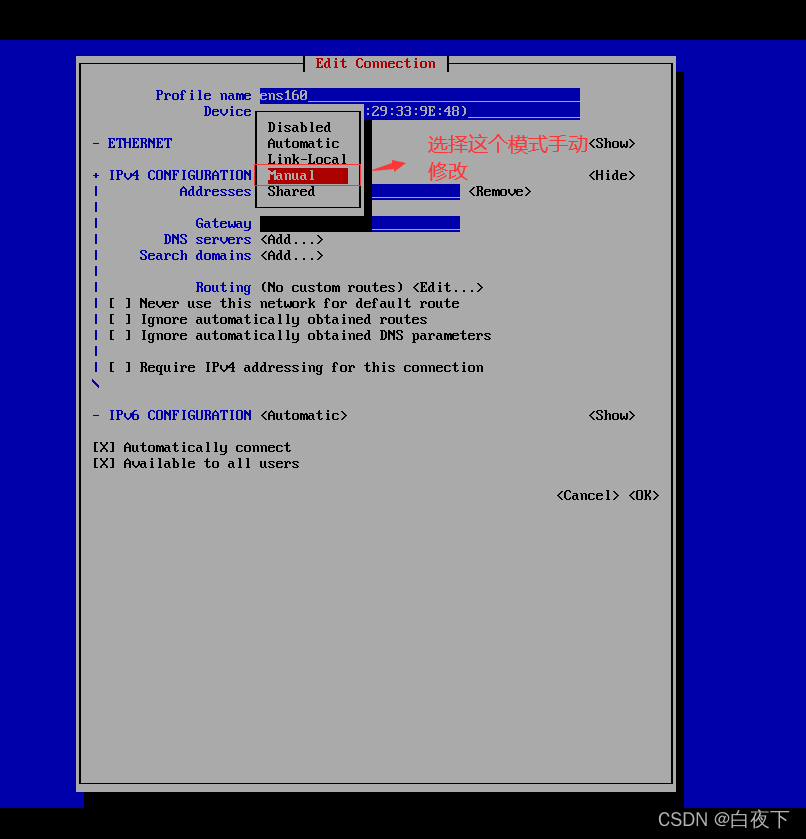Click the (No custom routes) text

pos(332,287)
